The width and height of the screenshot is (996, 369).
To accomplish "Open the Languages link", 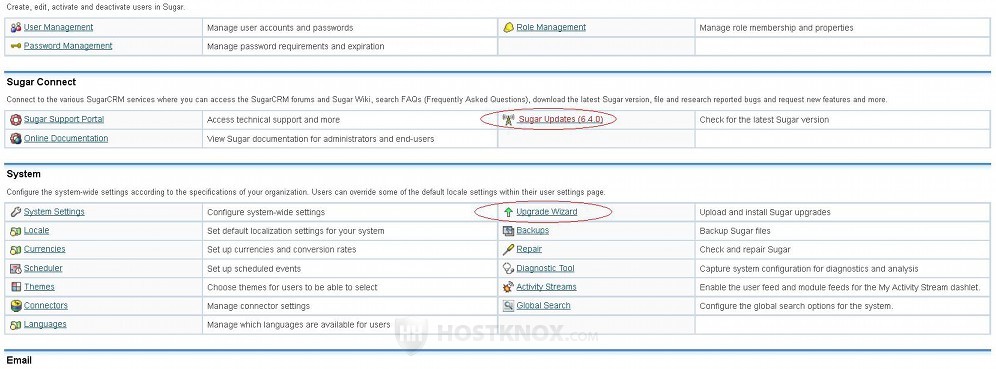I will [45, 325].
